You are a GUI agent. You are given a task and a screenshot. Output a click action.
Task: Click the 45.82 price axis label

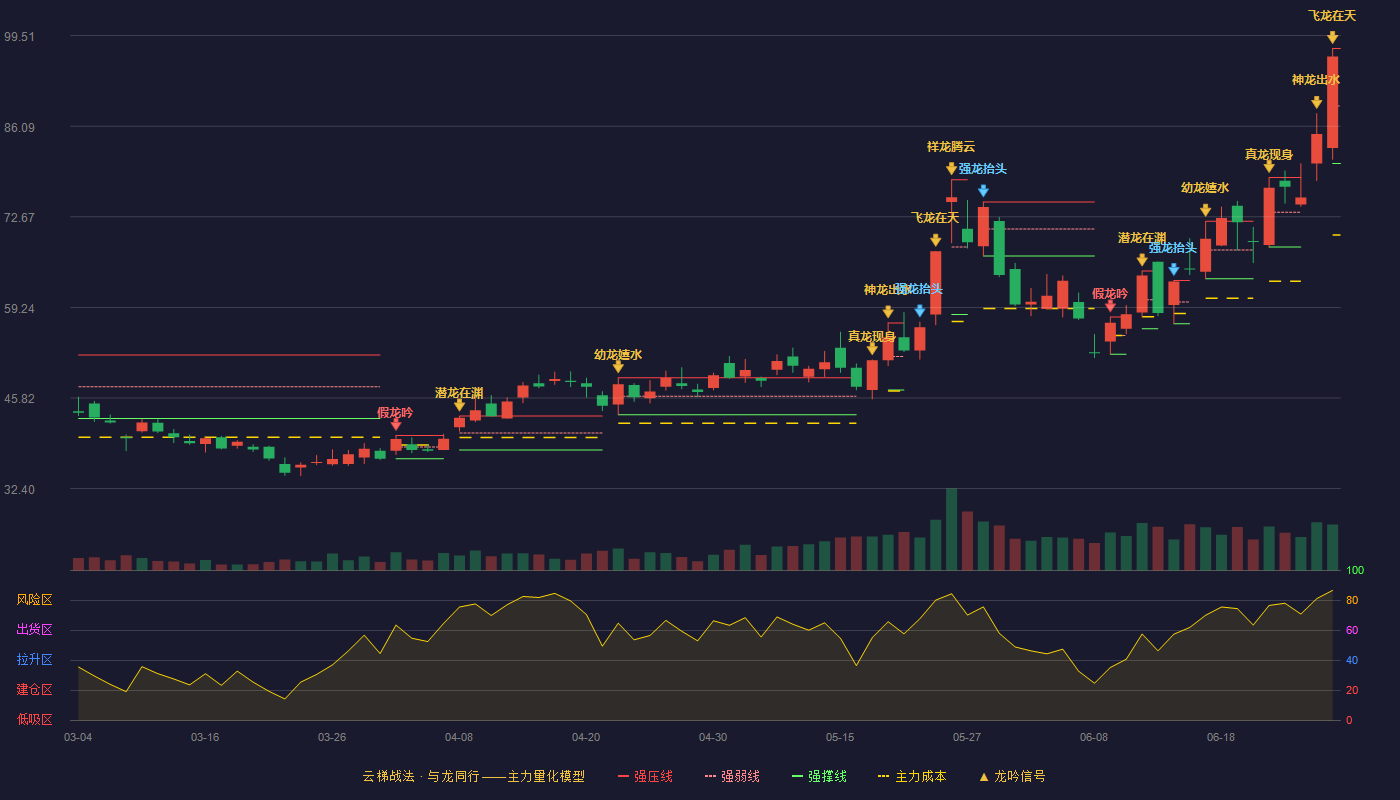(x=19, y=398)
